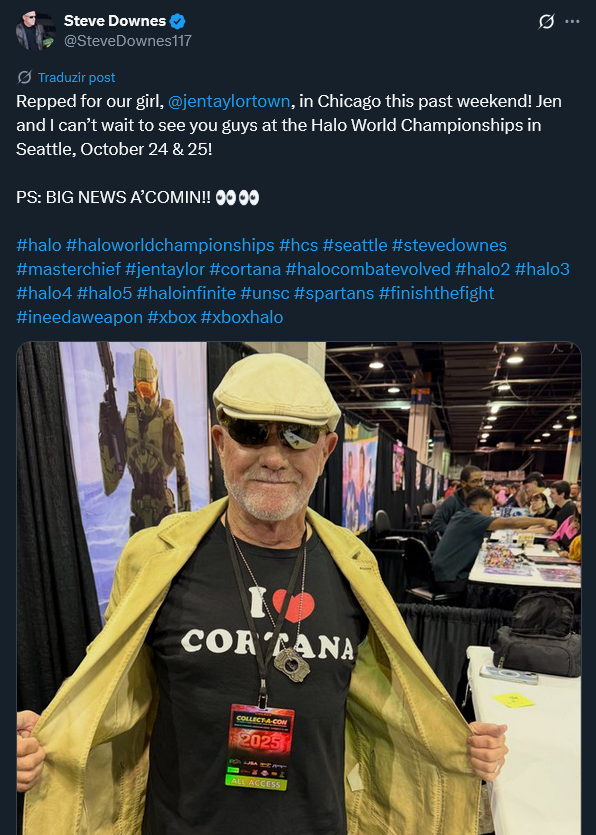Open the Steve Downes display name
This screenshot has height=835, width=596.
pyautogui.click(x=115, y=21)
